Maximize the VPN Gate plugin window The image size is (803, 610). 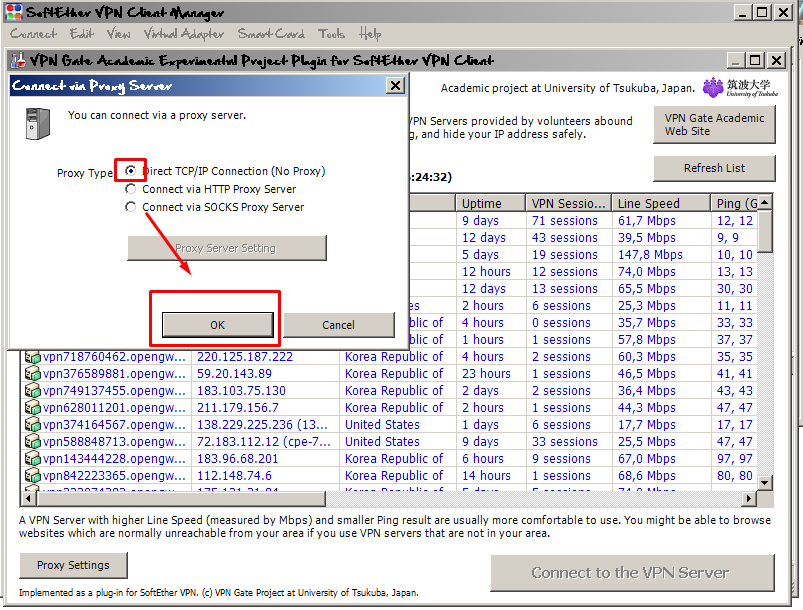(755, 60)
